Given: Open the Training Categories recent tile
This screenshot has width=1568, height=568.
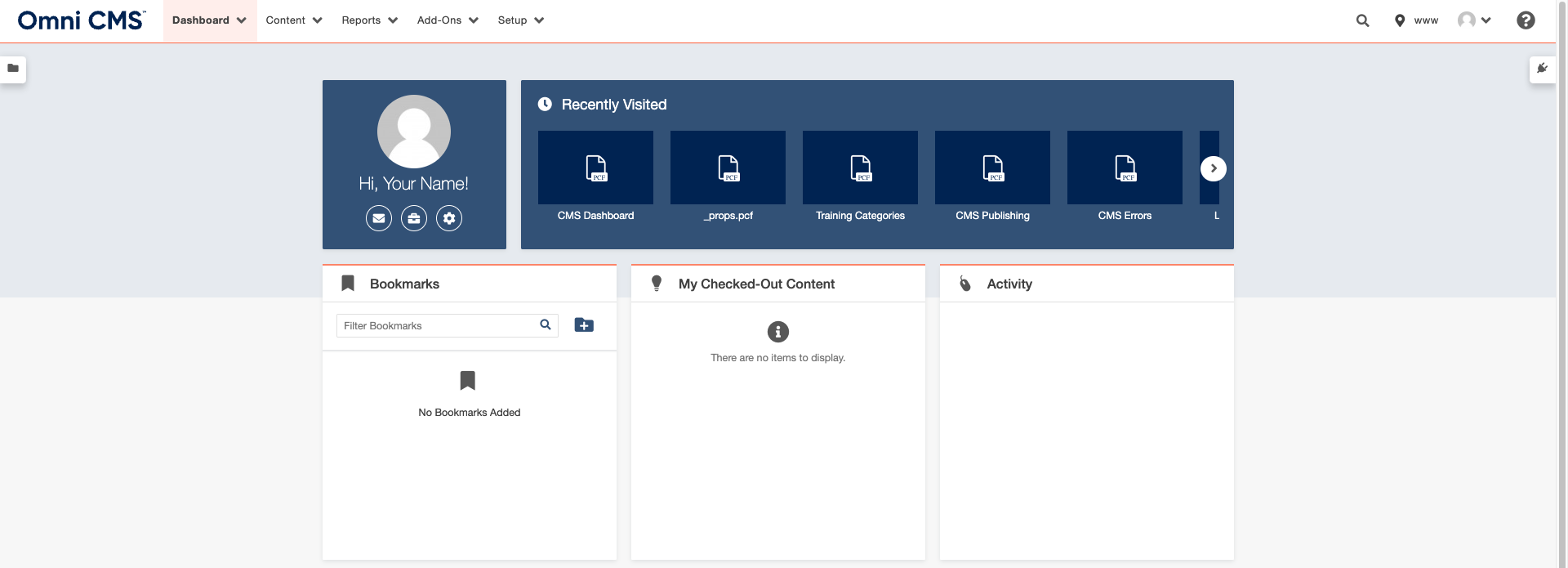Looking at the screenshot, I should pyautogui.click(x=860, y=168).
